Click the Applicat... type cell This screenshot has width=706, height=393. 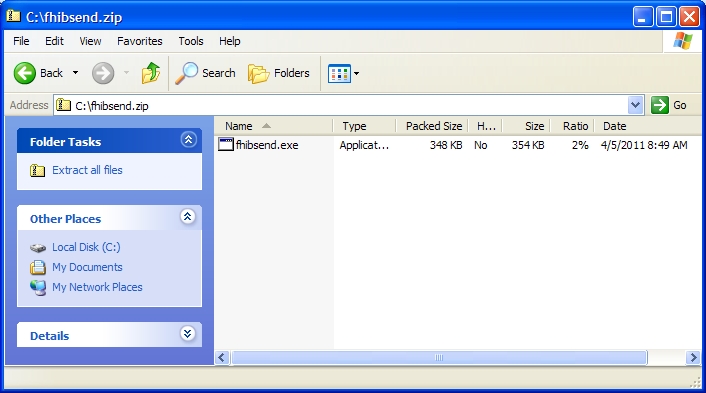[364, 145]
